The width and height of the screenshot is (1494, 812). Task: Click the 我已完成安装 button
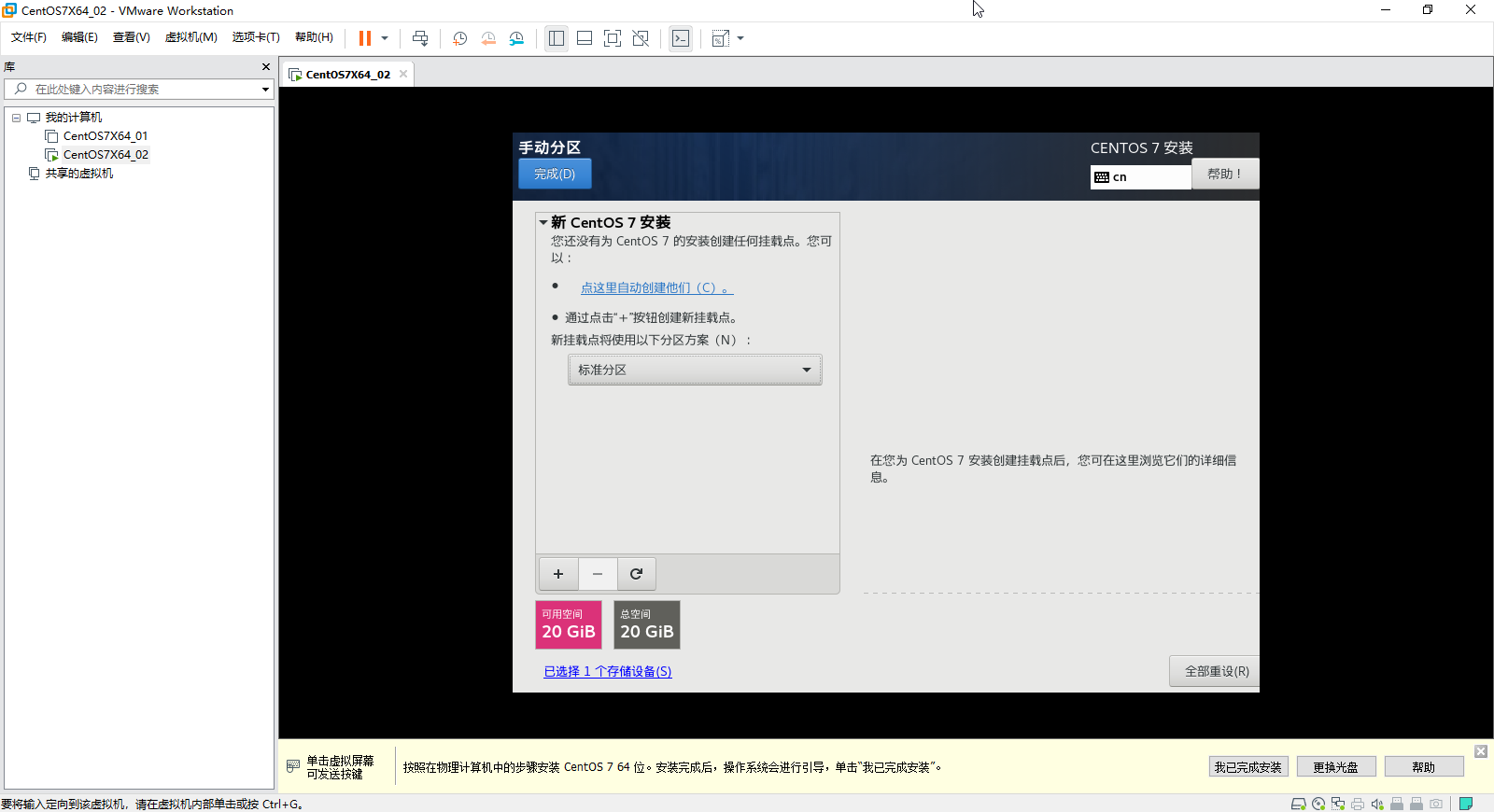(1248, 767)
